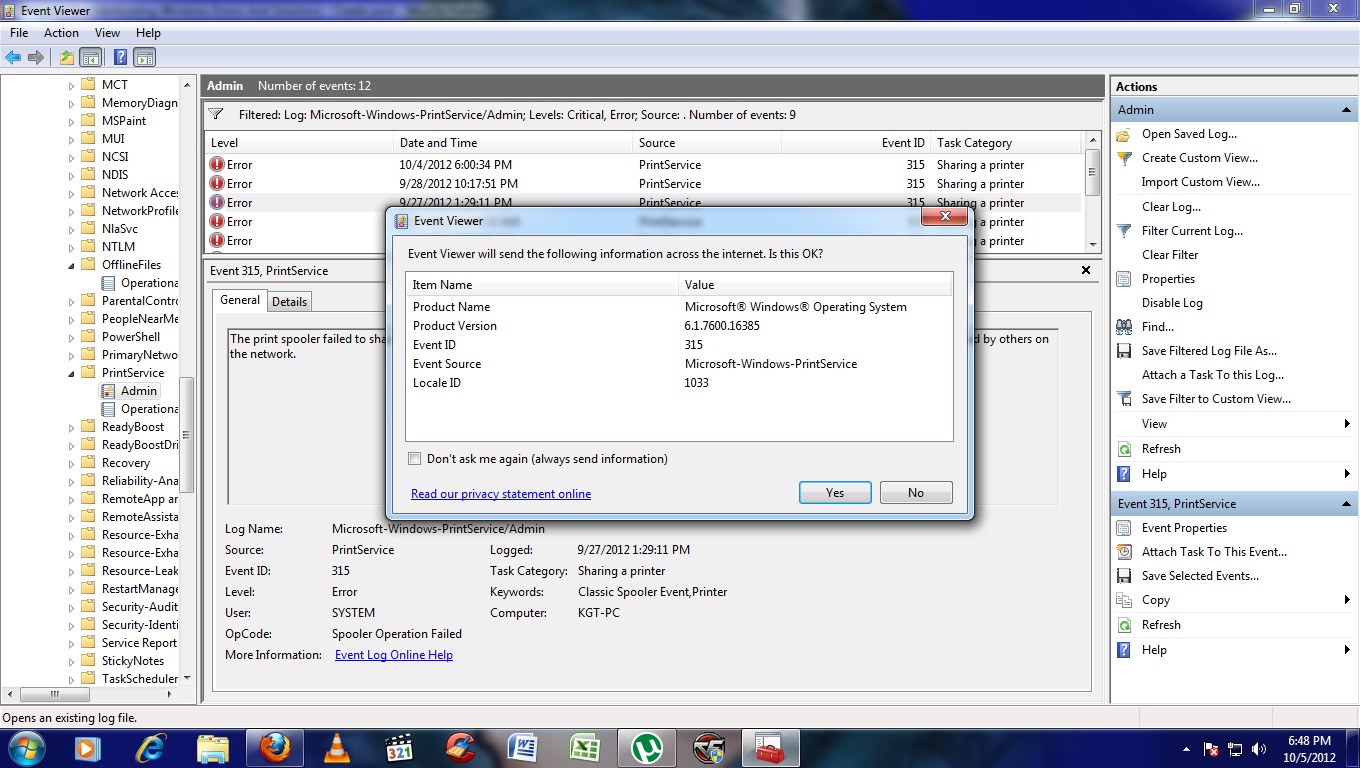Switch to the Details tab
Screen dimensions: 1360x768
pyautogui.click(x=289, y=301)
